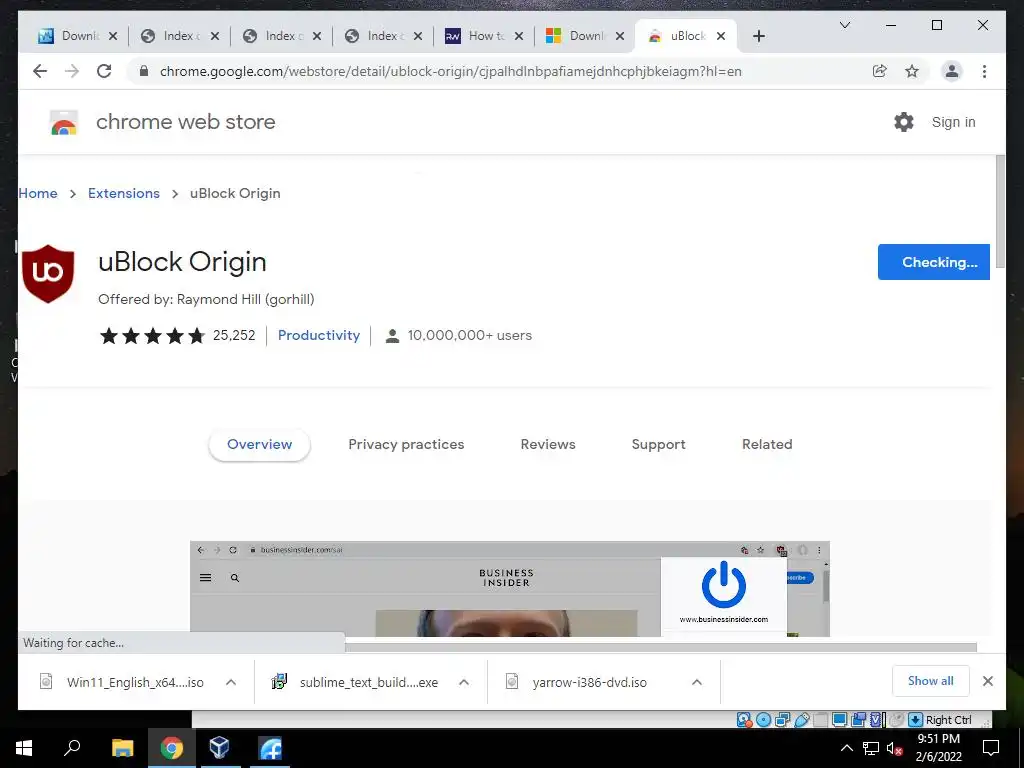Open File Explorer from taskbar

click(122, 748)
